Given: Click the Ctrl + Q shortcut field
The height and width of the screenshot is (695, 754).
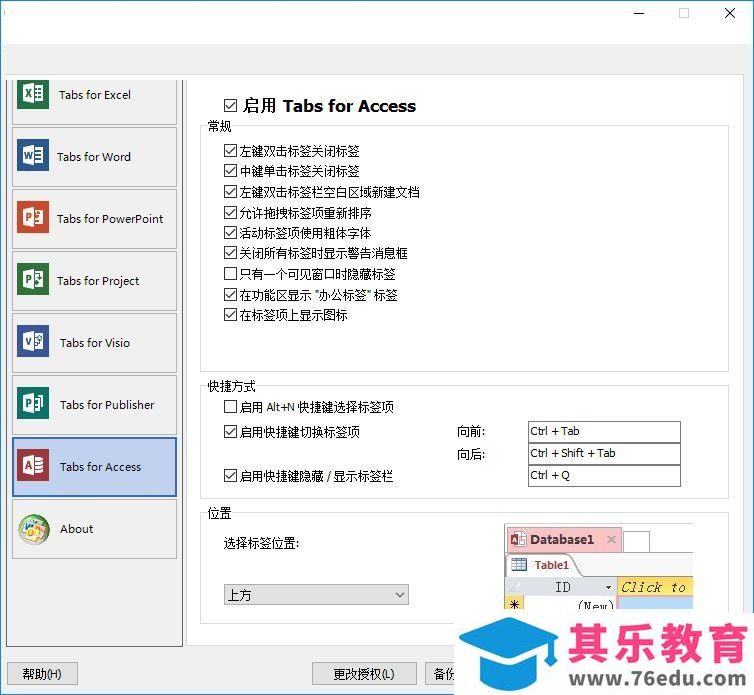Looking at the screenshot, I should (x=604, y=476).
